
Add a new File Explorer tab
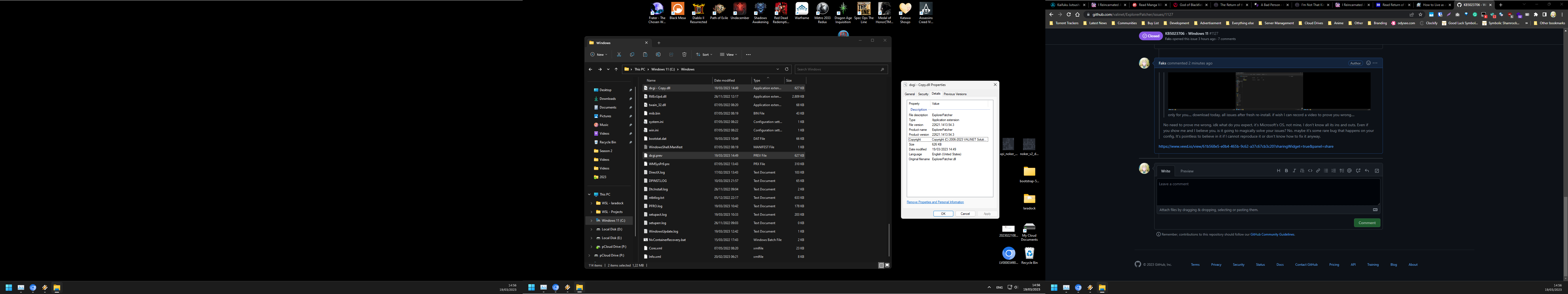click(659, 43)
